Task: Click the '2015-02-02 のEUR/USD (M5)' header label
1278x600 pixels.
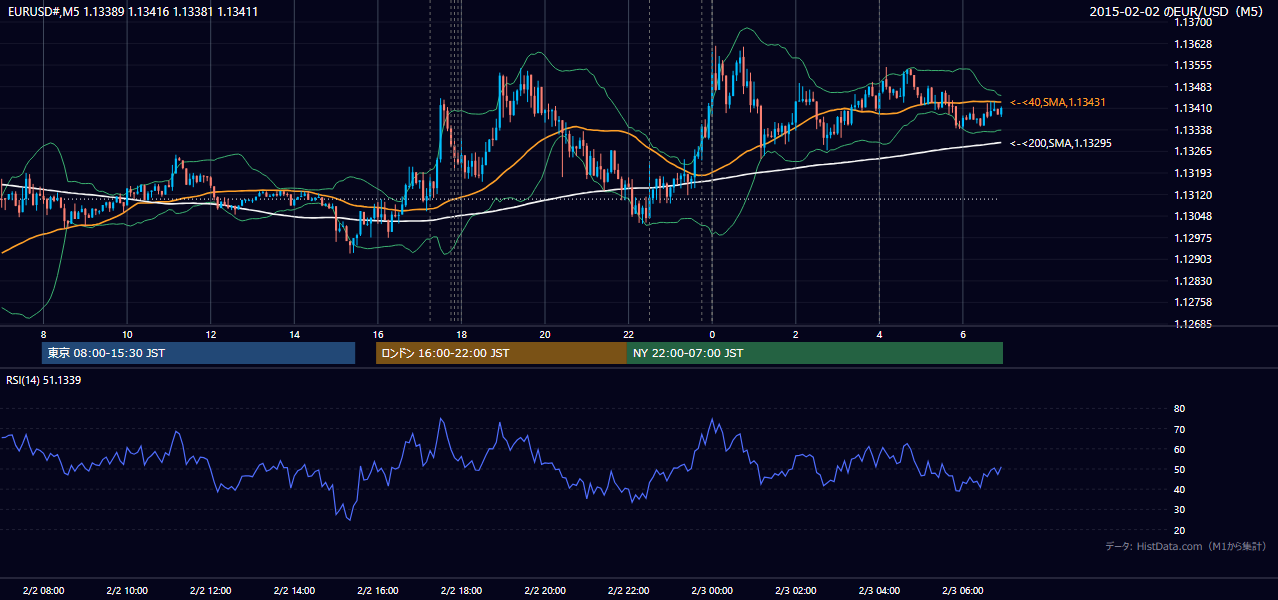Action: 1178,11
